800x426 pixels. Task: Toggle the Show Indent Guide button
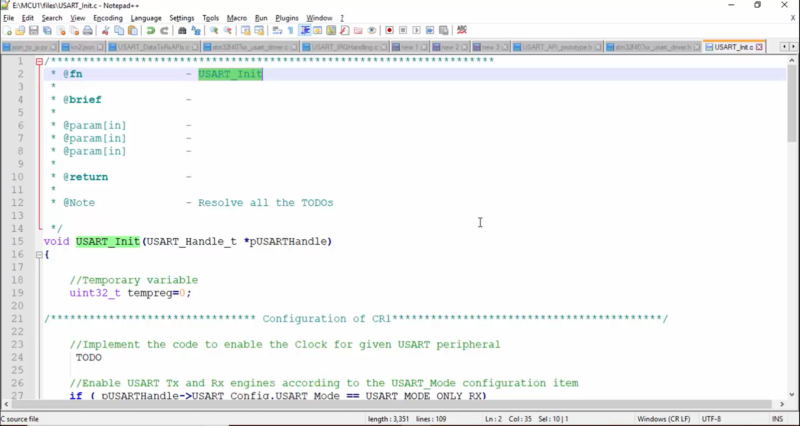[305, 31]
